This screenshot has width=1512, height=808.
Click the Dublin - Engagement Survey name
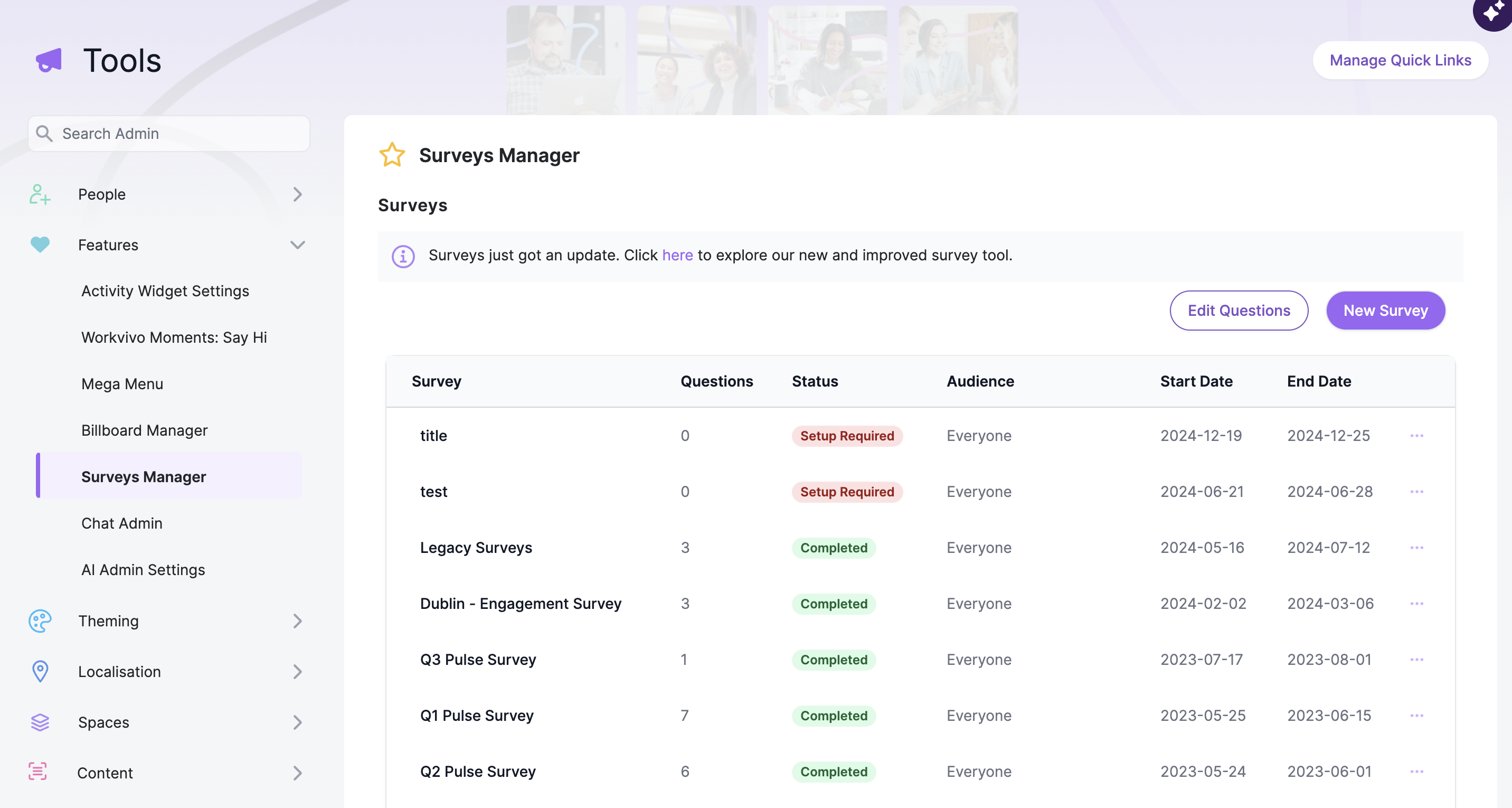point(521,604)
